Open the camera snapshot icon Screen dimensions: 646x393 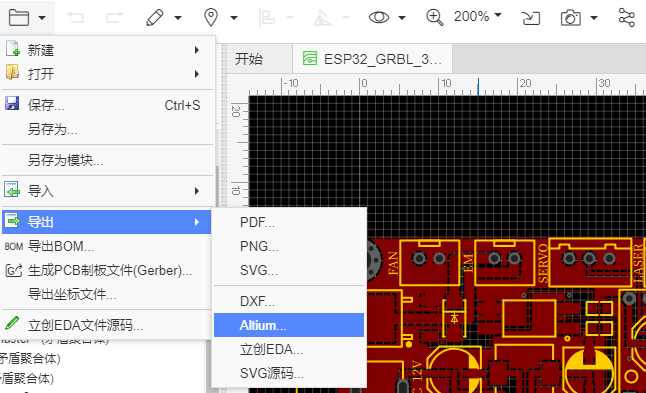tap(571, 18)
